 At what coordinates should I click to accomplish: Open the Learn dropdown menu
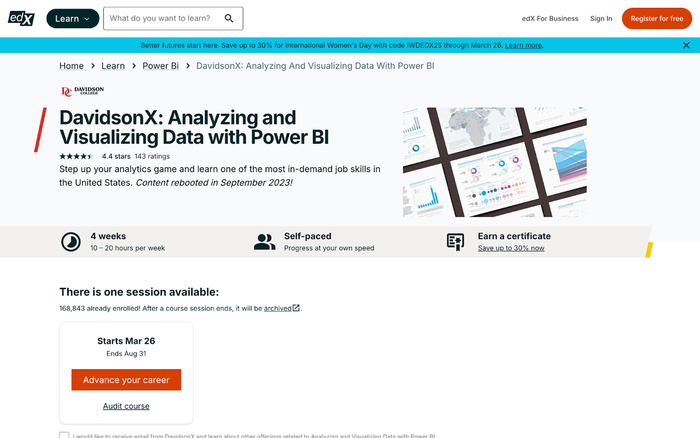tap(72, 18)
